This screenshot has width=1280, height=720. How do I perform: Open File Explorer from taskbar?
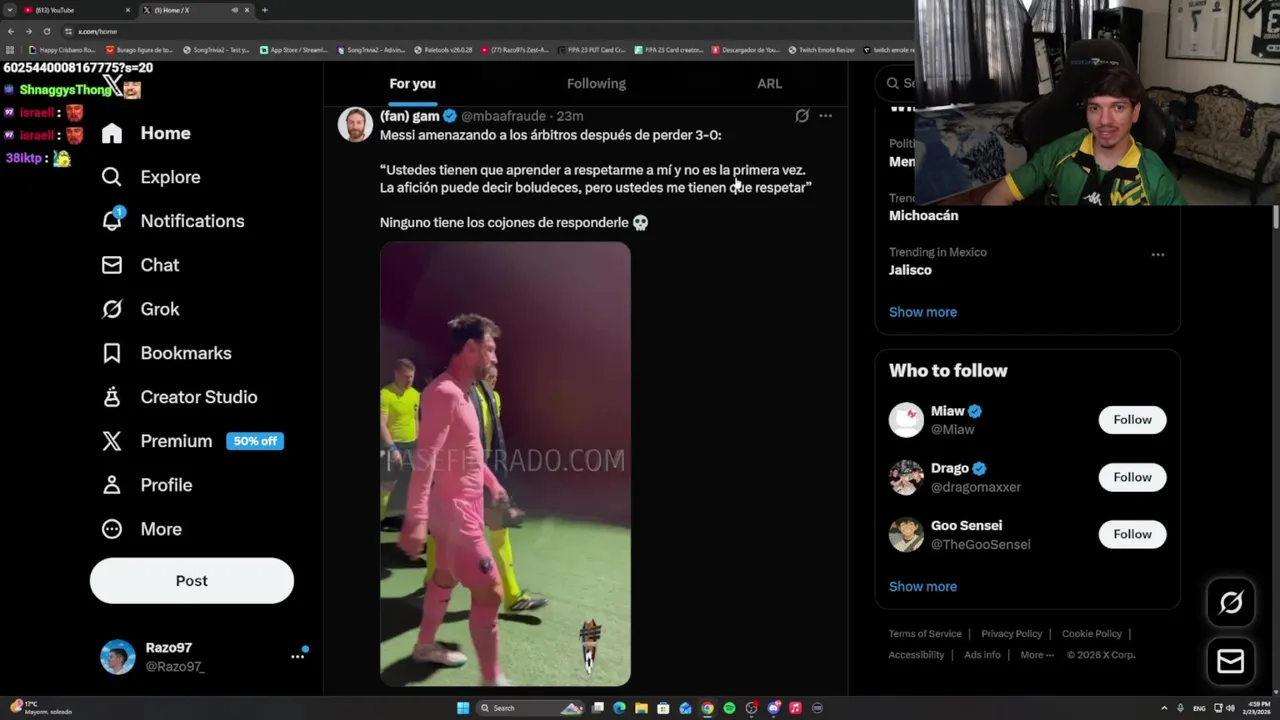641,708
